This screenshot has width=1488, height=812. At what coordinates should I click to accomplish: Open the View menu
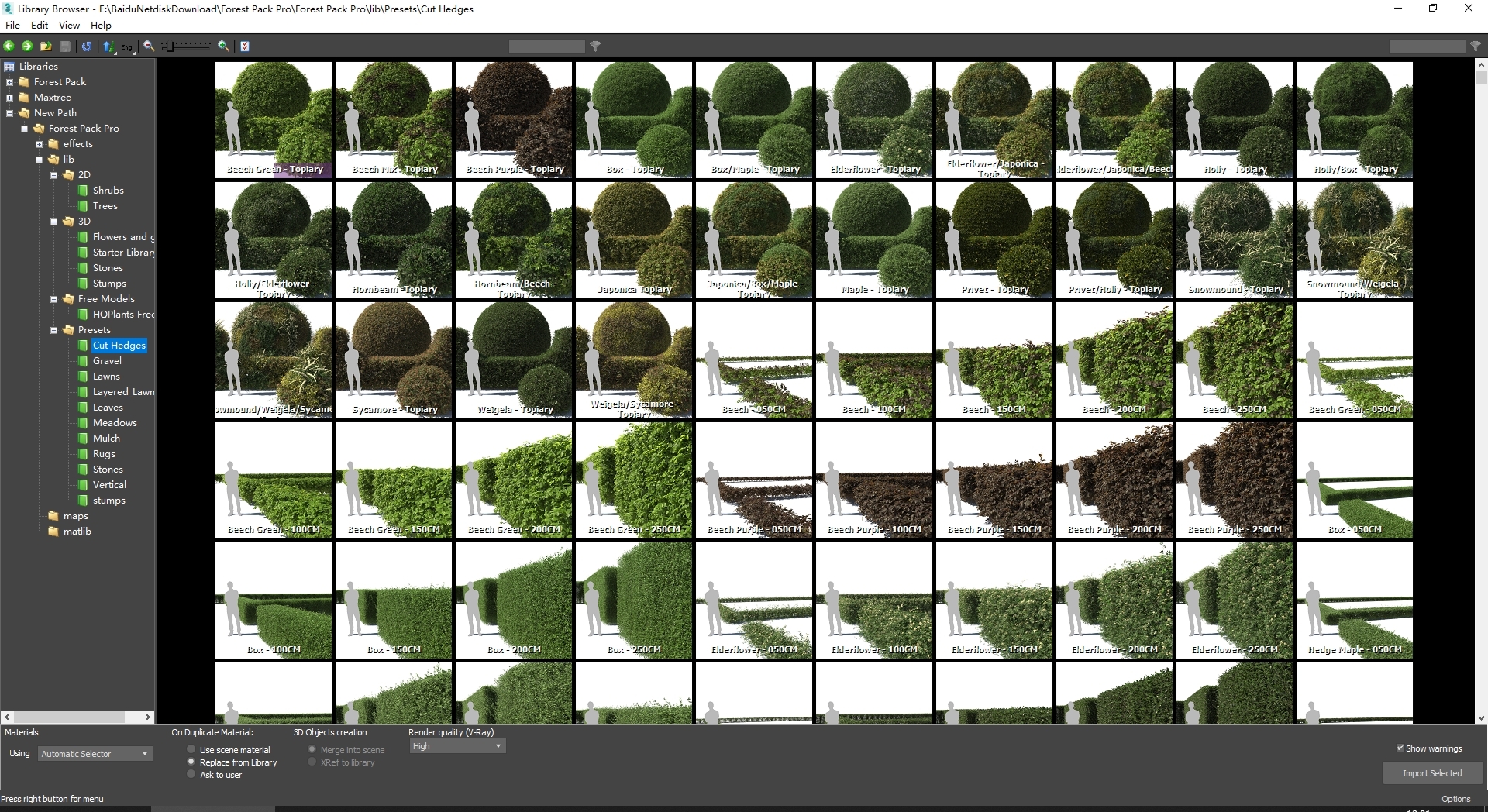click(69, 25)
